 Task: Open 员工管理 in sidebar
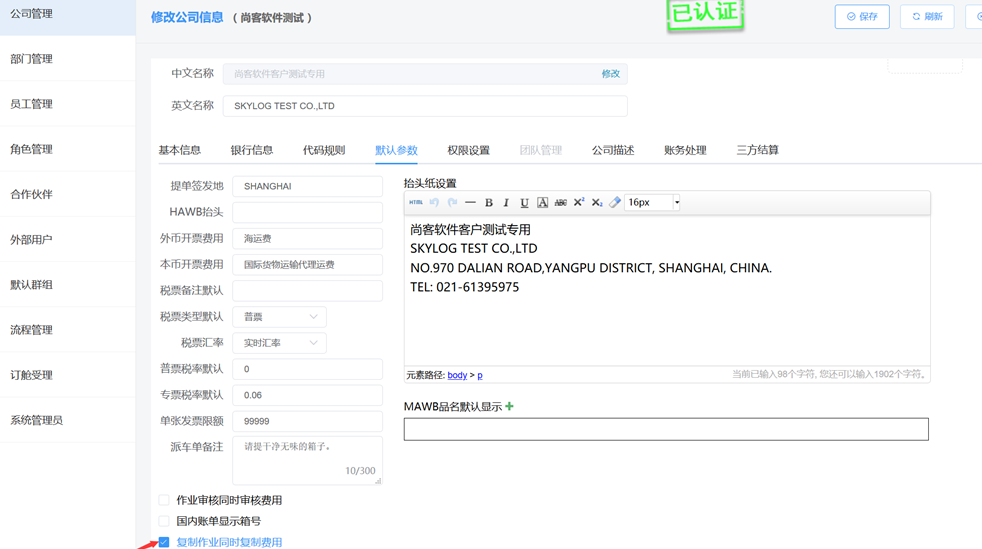point(68,104)
